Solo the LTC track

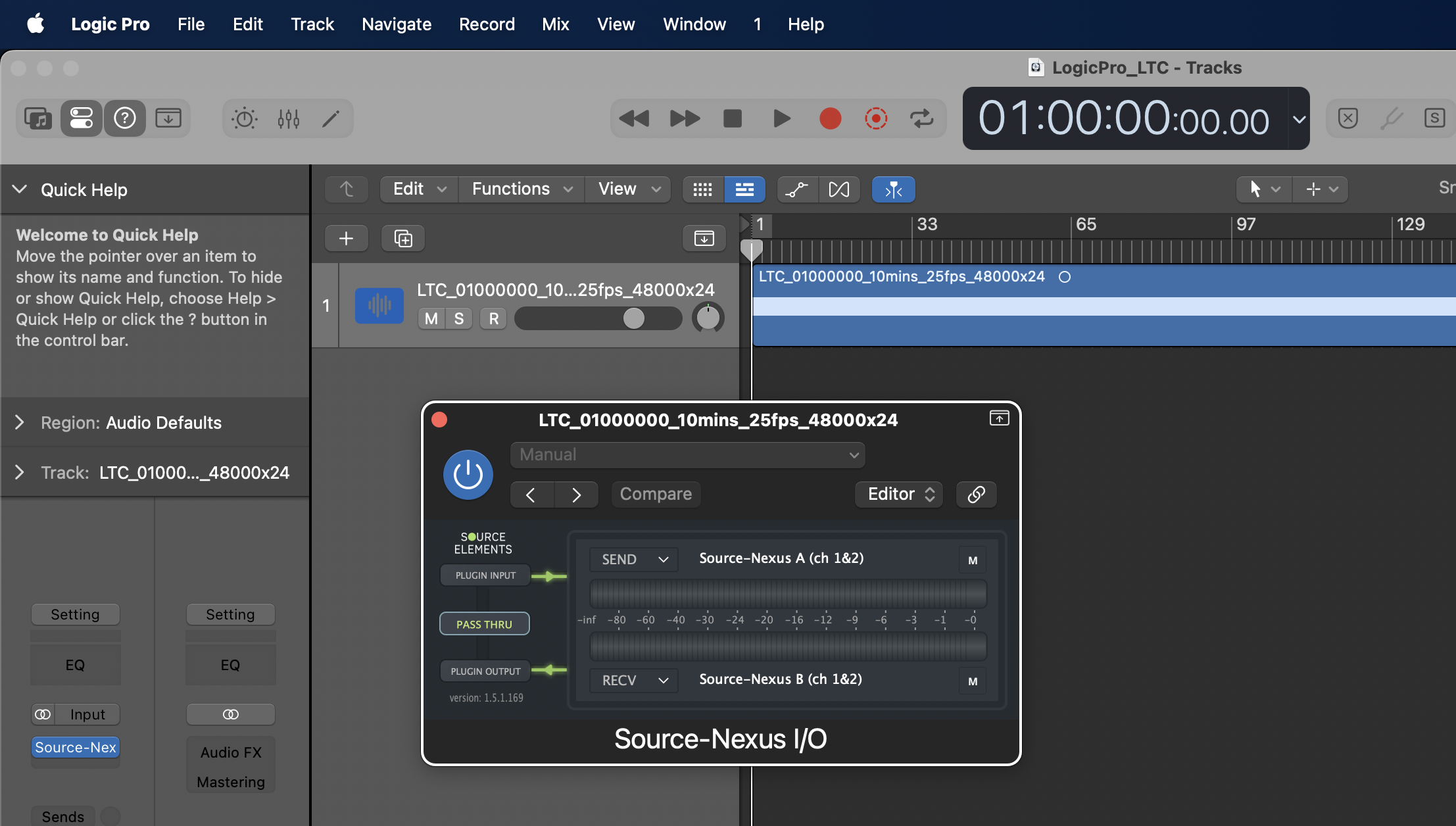coord(459,319)
